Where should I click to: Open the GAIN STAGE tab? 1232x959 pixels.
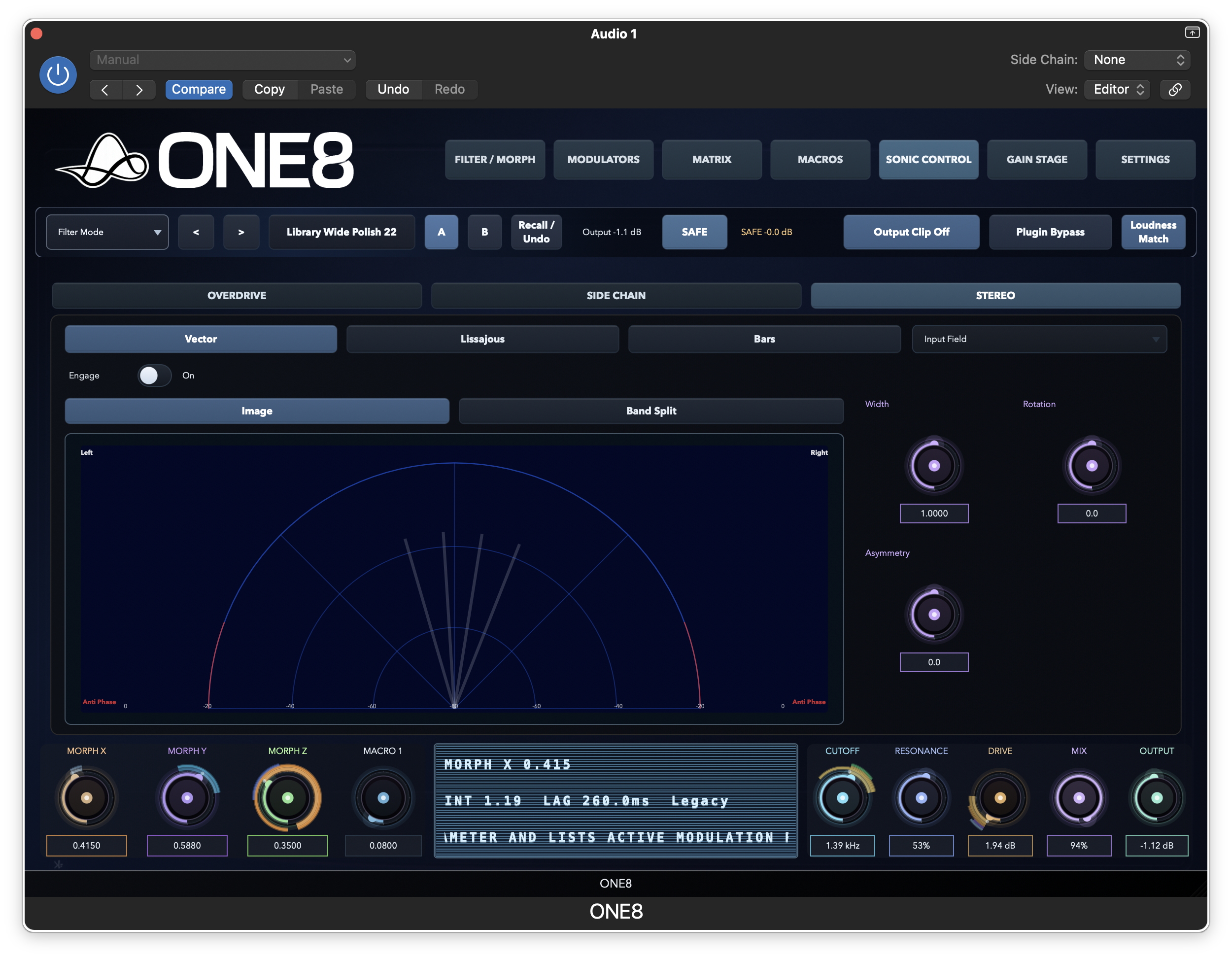point(1036,160)
